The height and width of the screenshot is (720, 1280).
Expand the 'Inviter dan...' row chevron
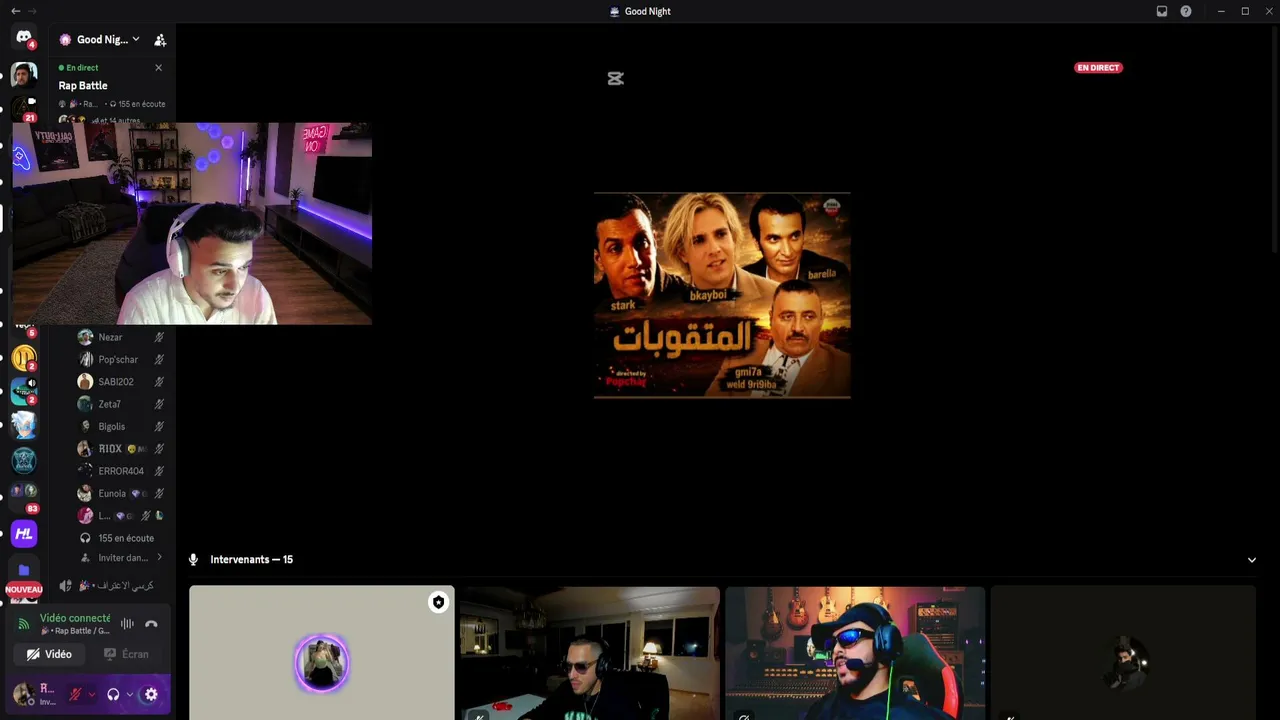click(x=159, y=558)
